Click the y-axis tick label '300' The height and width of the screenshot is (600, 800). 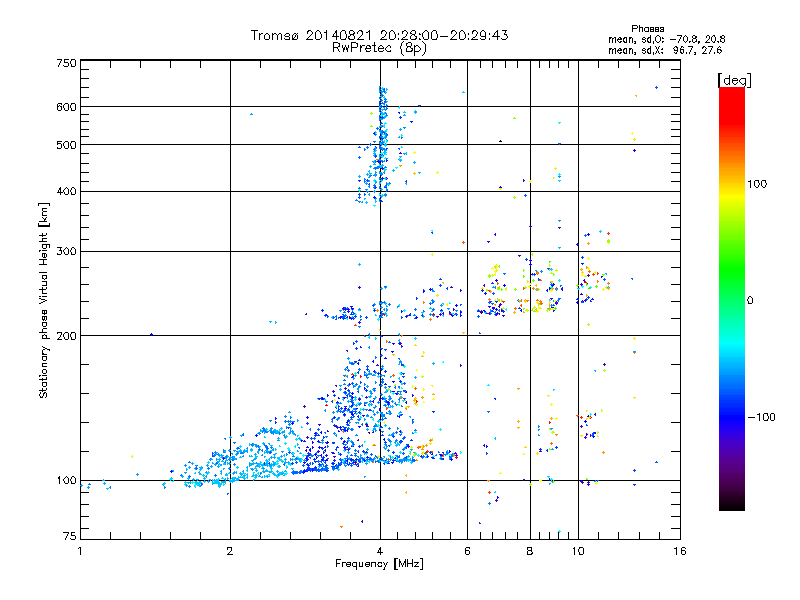pos(67,251)
